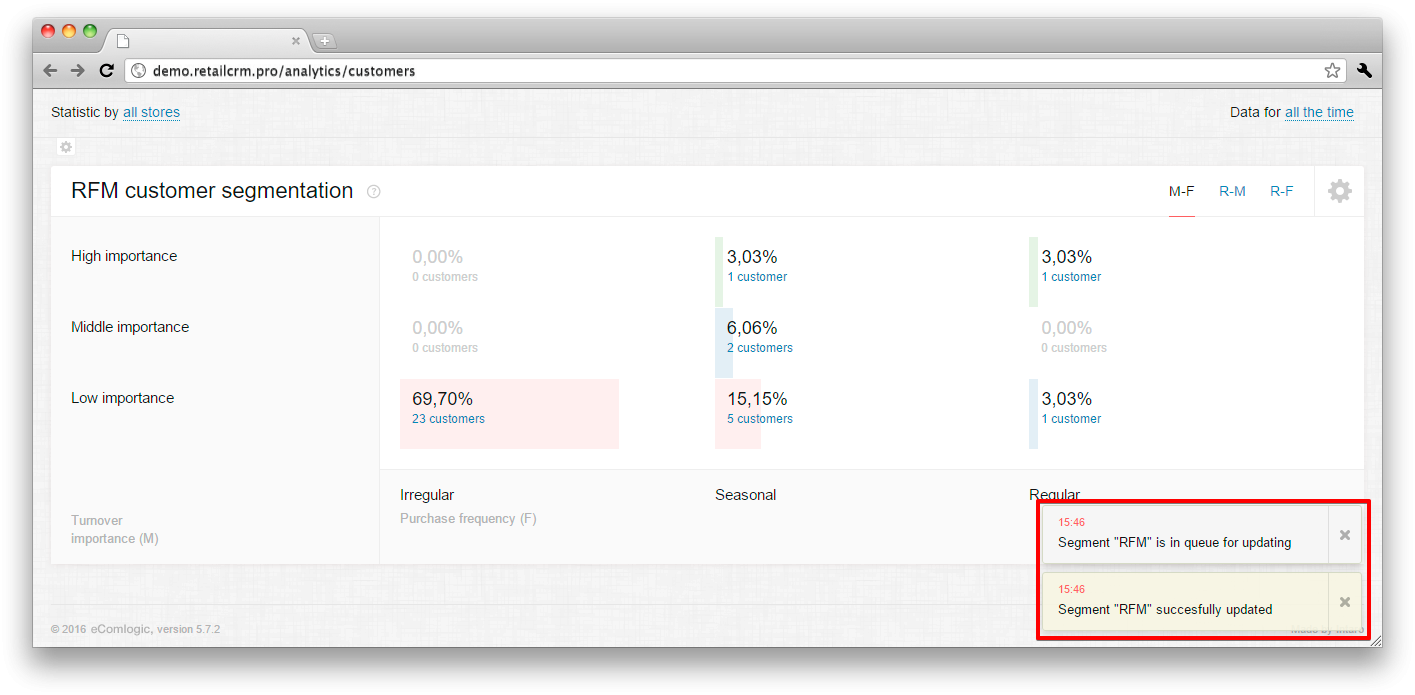Click the eComlogic version footer text

point(135,629)
